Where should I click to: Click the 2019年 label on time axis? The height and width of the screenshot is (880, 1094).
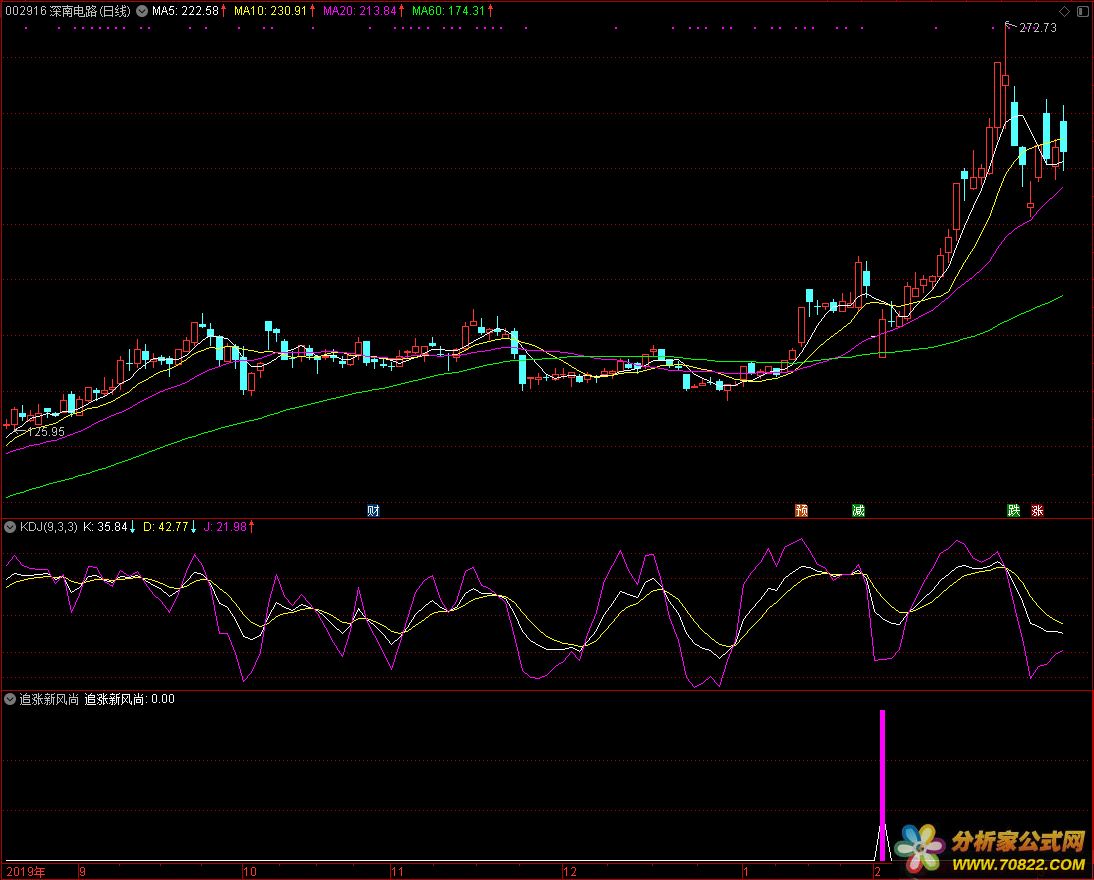point(24,872)
